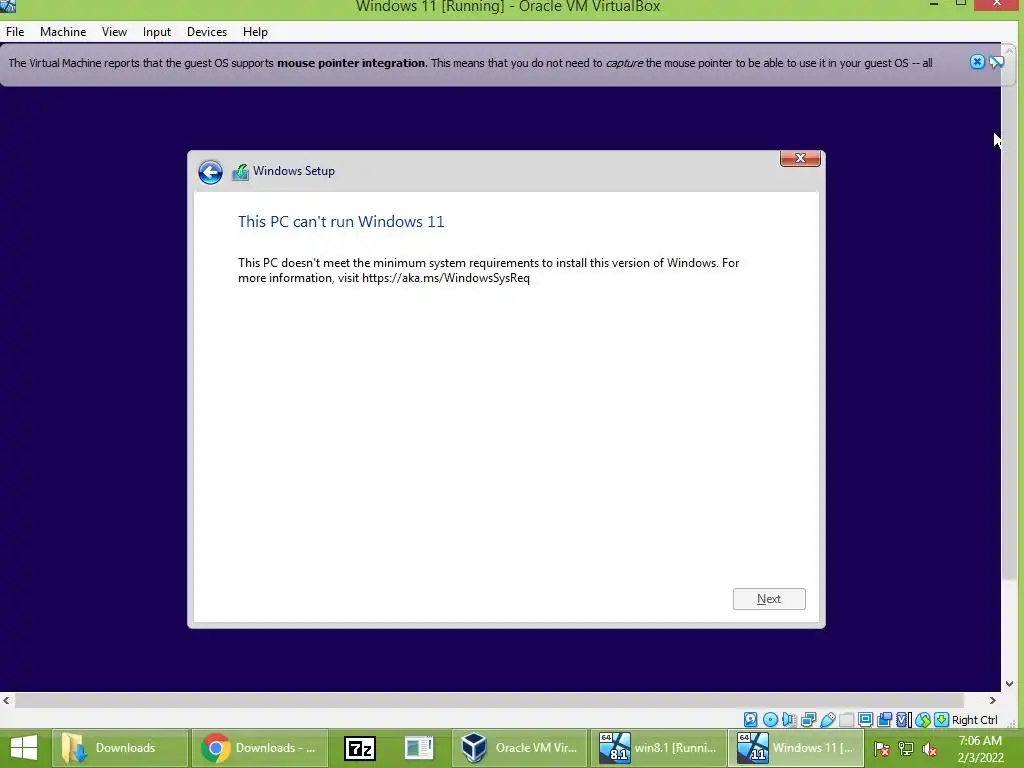Click the mouse integration status icon

point(923,720)
